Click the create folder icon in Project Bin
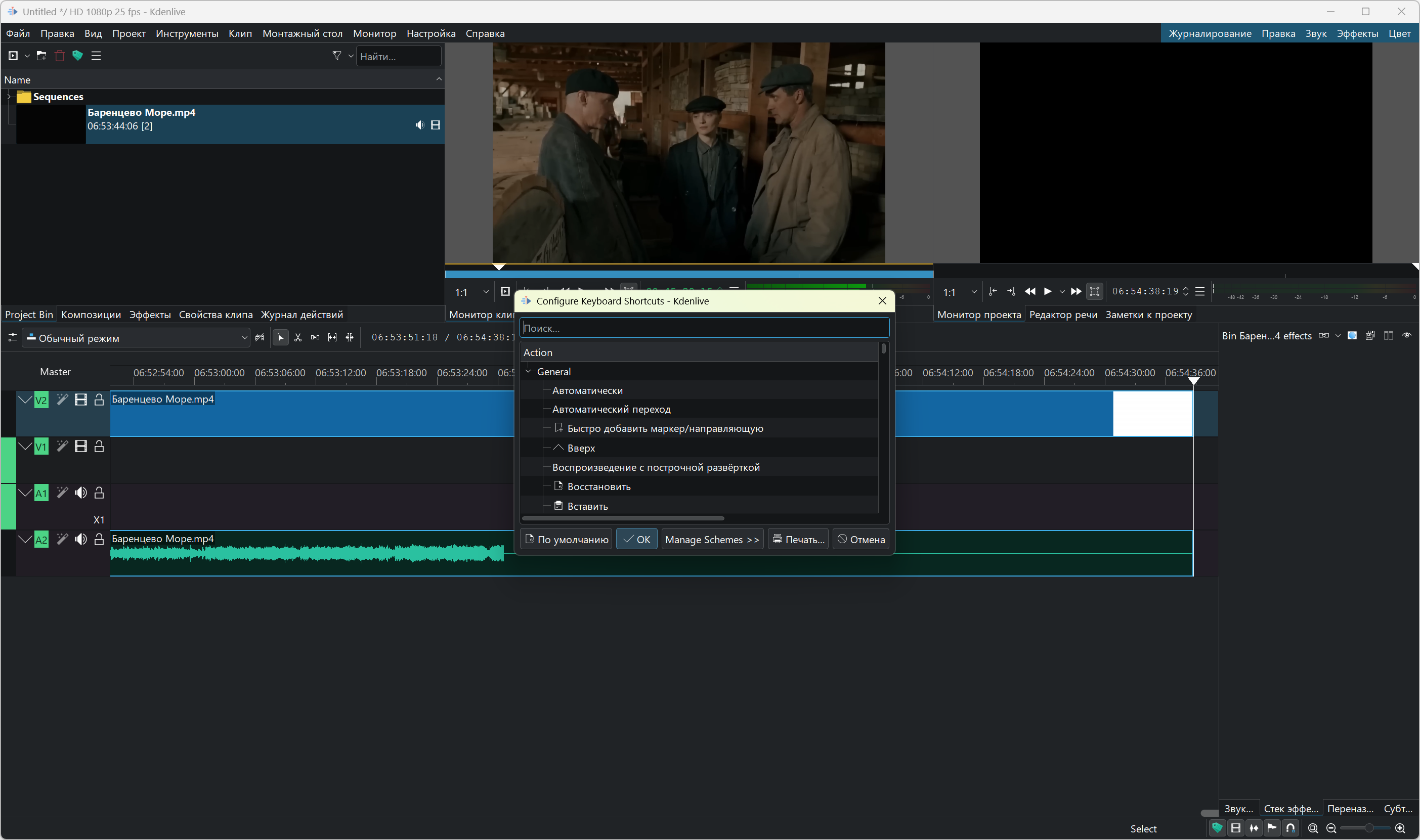 (41, 56)
